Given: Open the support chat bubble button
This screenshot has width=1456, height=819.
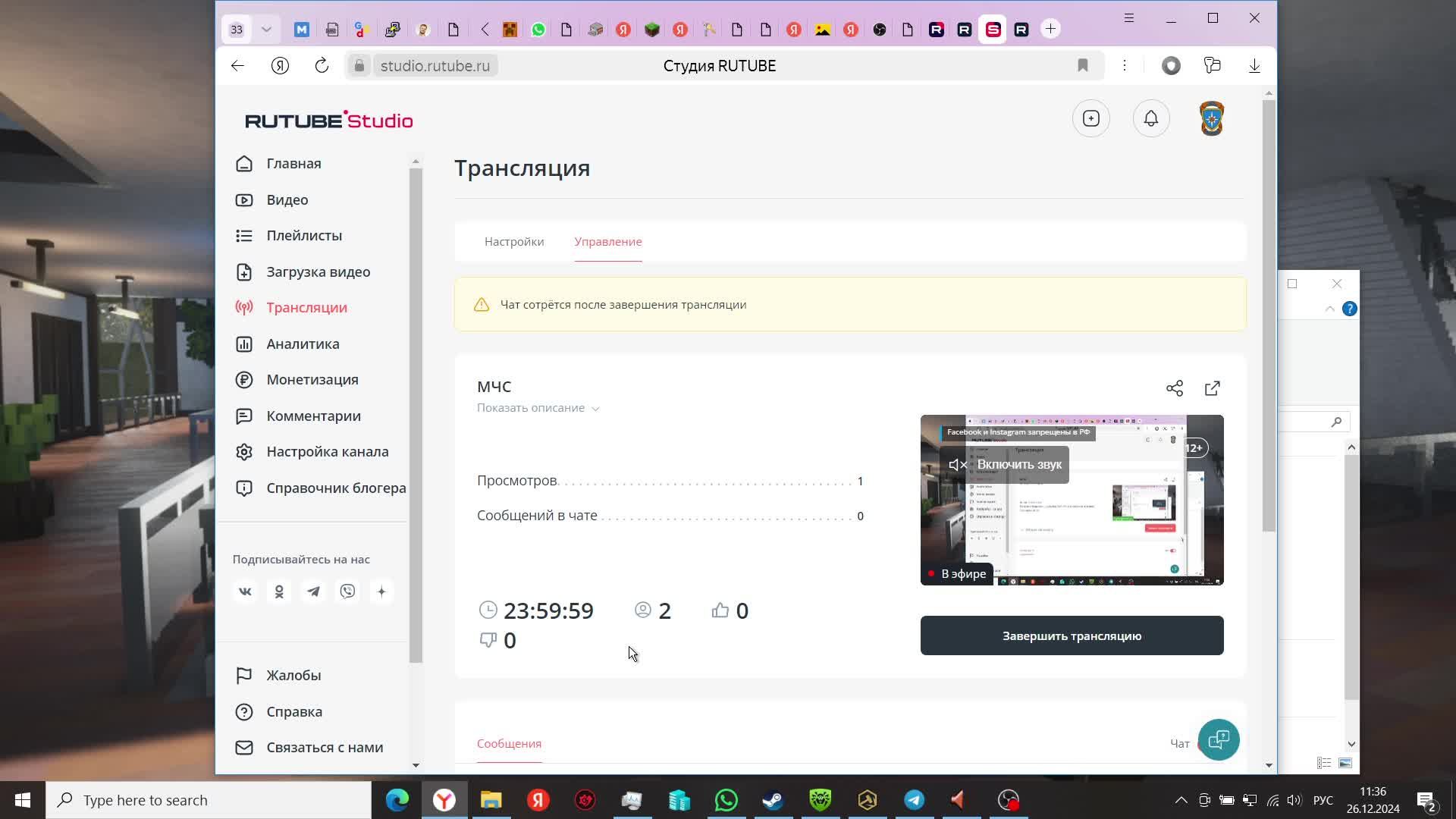Looking at the screenshot, I should pos(1218,739).
